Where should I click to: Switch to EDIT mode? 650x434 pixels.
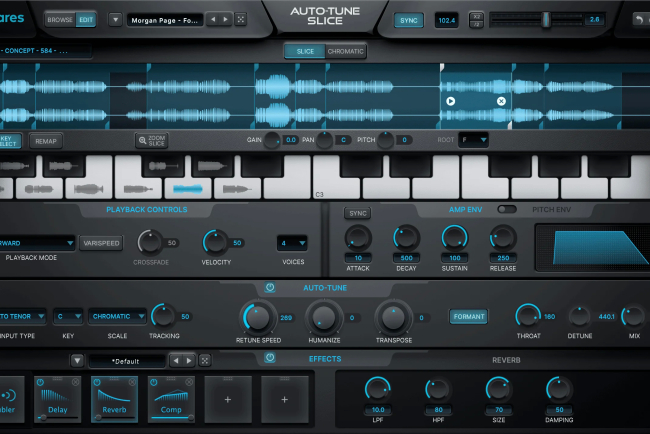(x=86, y=19)
